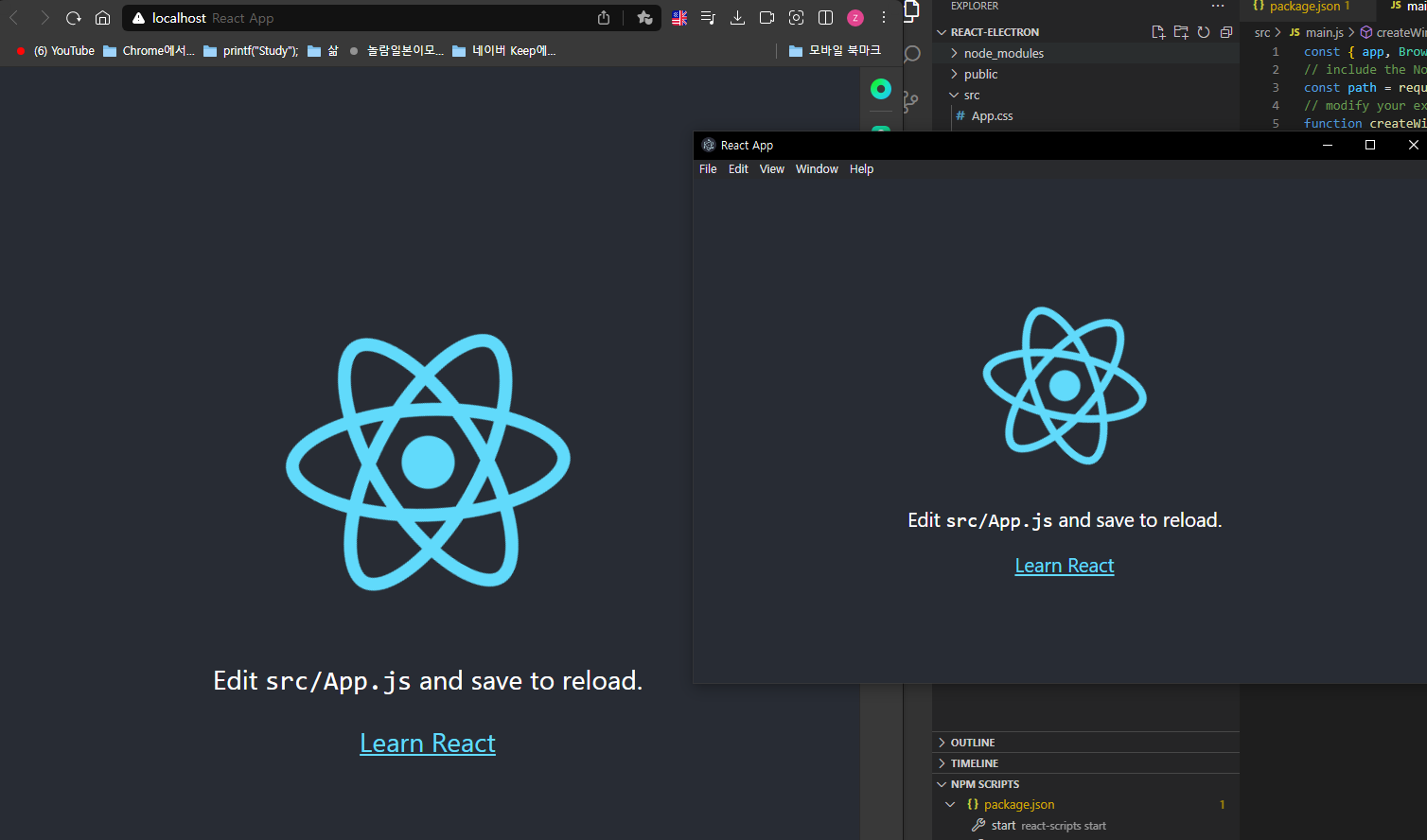The height and width of the screenshot is (840, 1427).
Task: Create new file in REACT-ELECTRON explorer
Action: click(1158, 32)
